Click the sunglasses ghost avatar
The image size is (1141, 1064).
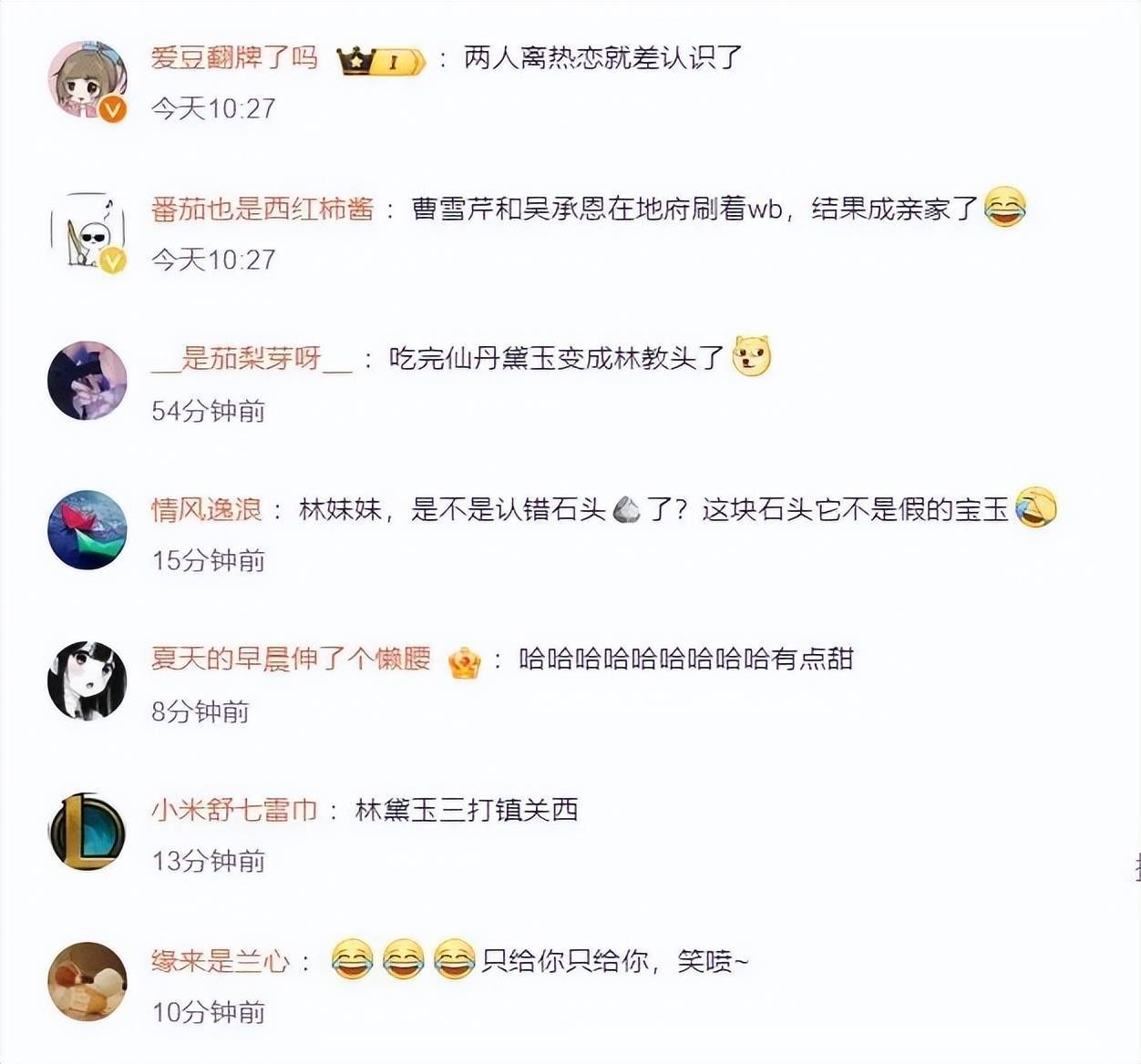pyautogui.click(x=87, y=231)
